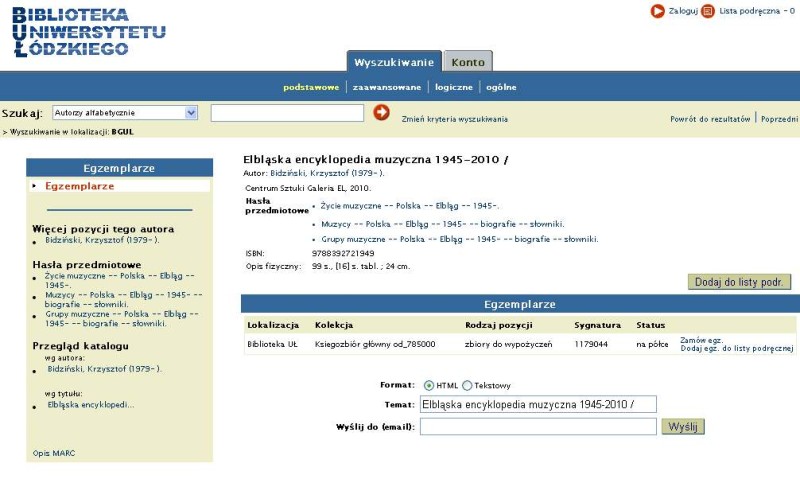Image resolution: width=800 pixels, height=479 pixels.
Task: Click the Zaloguj login icon
Action: [657, 11]
